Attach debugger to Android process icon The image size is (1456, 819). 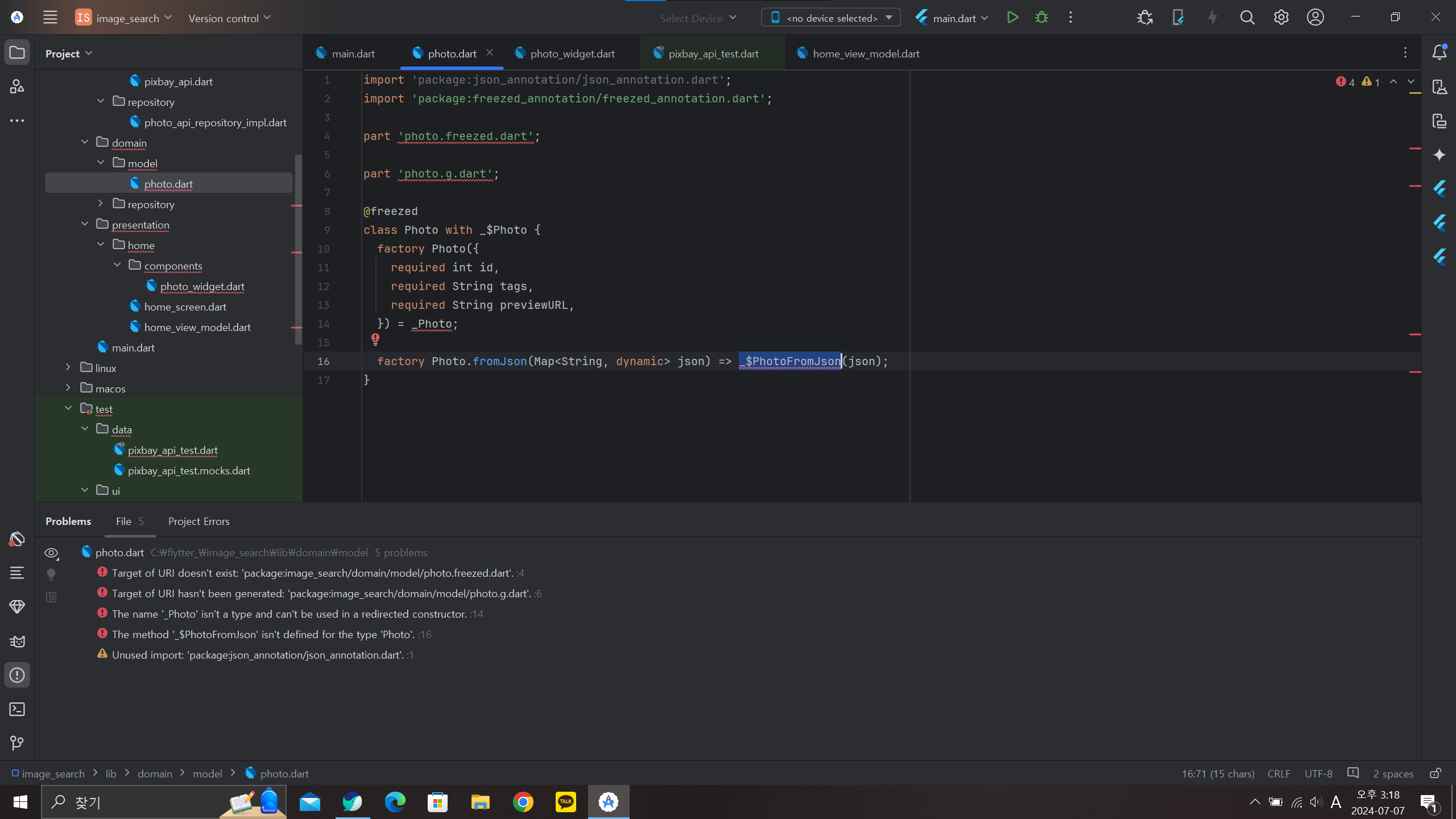click(1144, 18)
